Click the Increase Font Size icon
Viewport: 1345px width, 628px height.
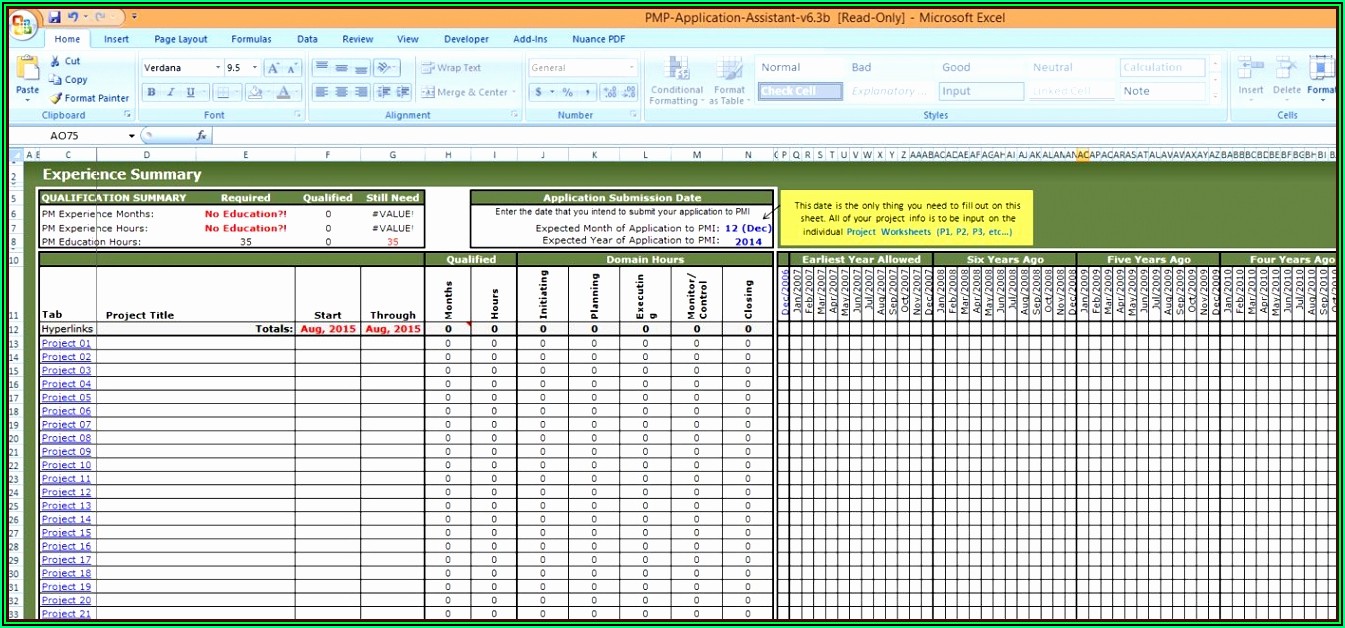(272, 68)
